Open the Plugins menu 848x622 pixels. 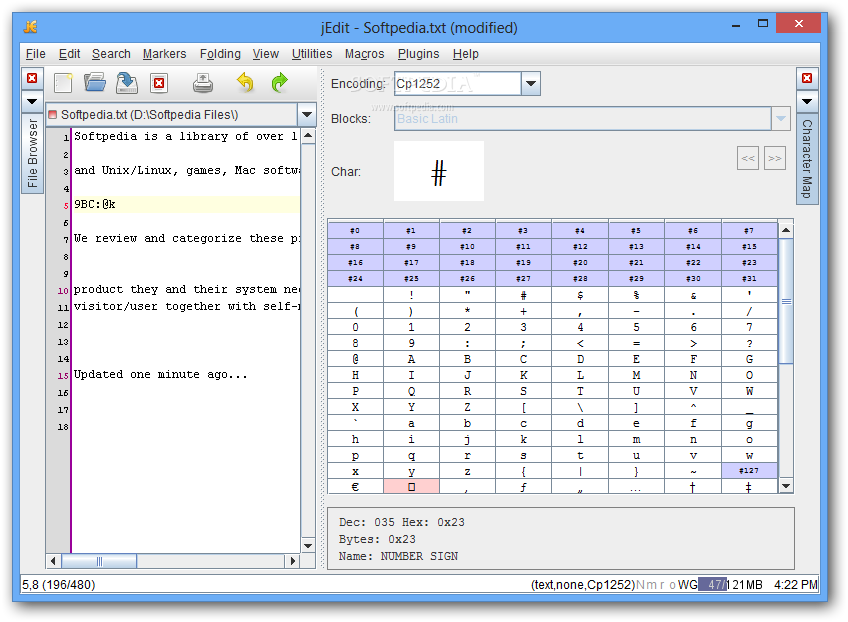[419, 54]
